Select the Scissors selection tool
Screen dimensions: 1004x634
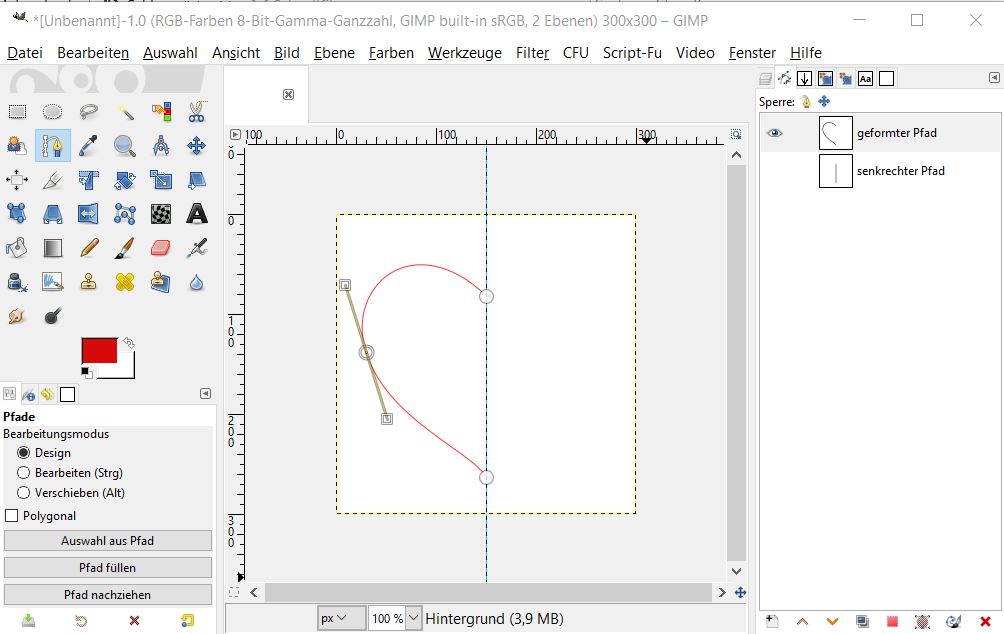(197, 112)
